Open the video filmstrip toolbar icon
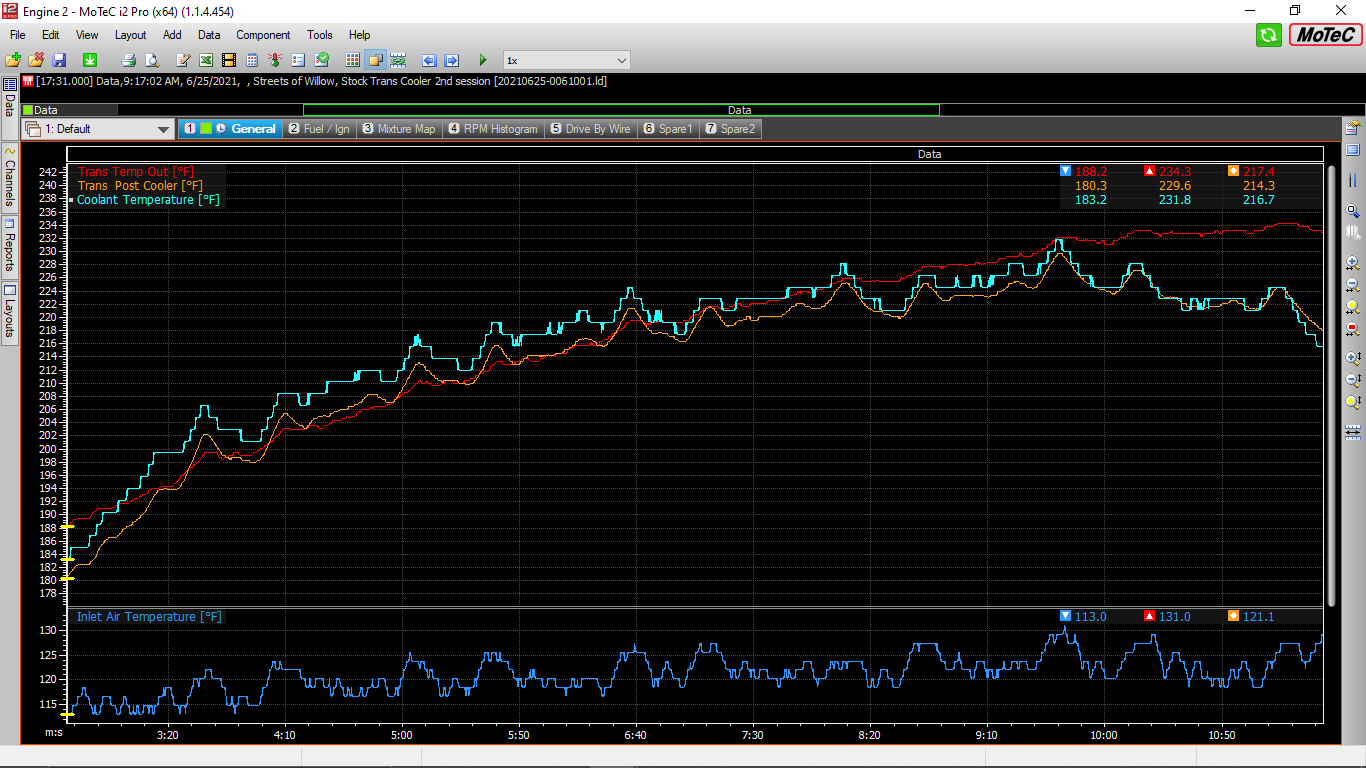Viewport: 1366px width, 768px height. 229,61
